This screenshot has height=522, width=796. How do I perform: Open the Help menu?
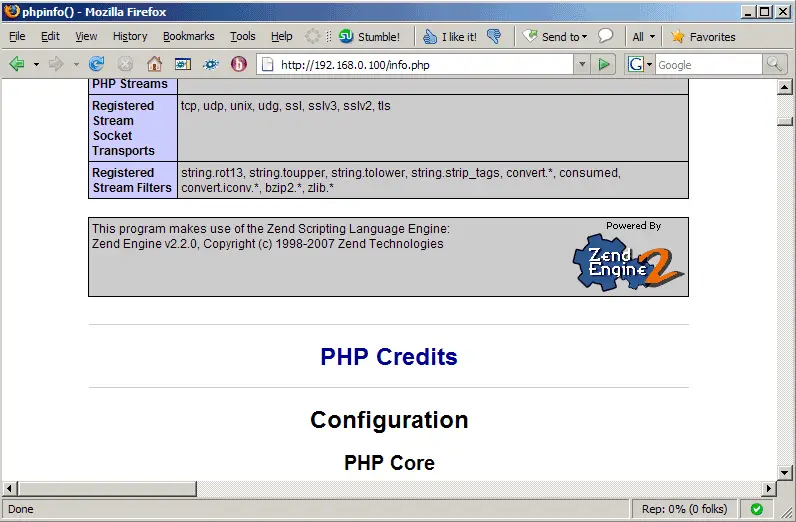click(282, 36)
